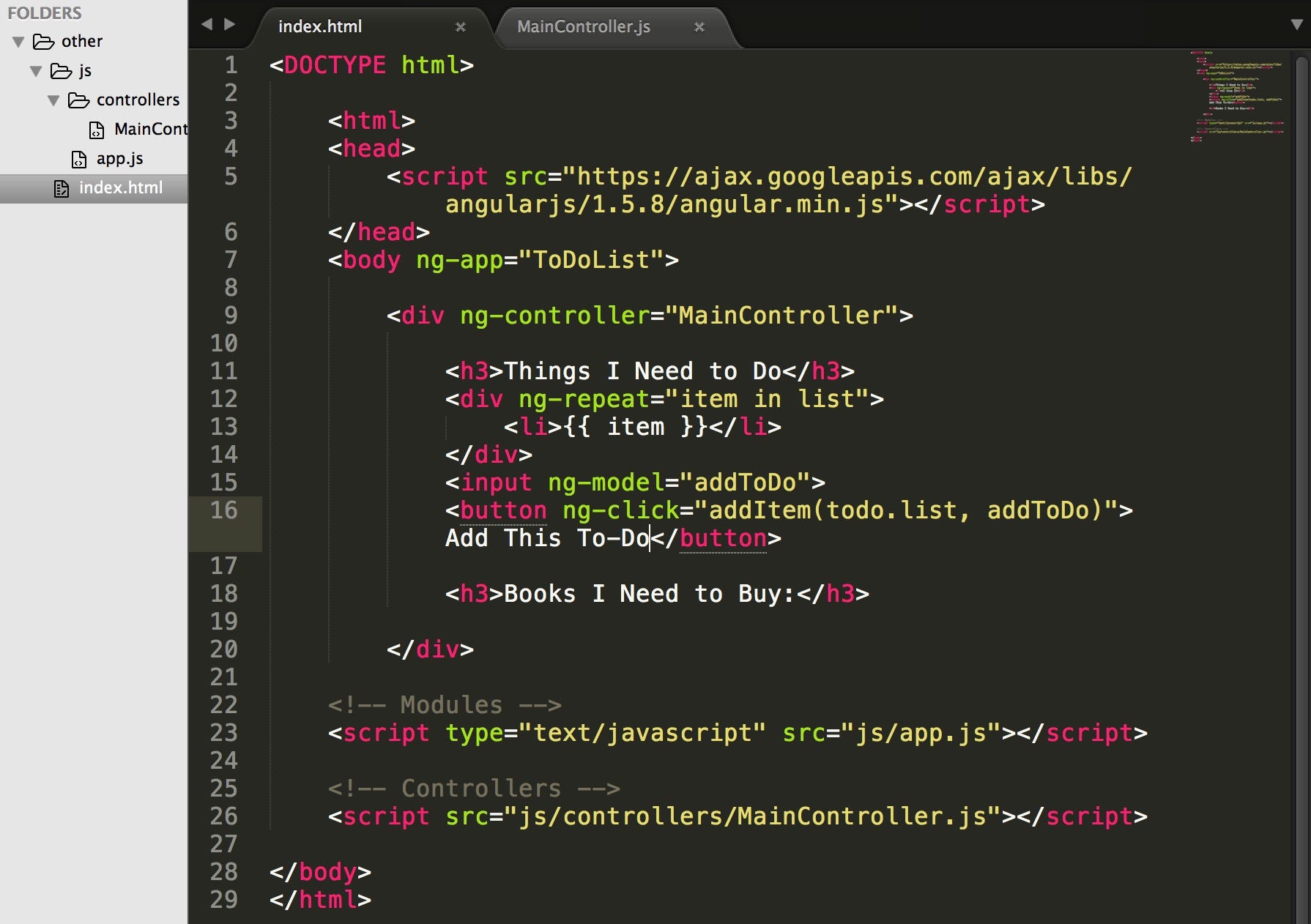Click the MainController.js file icon under controllers
Viewport: 1311px width, 924px height.
(97, 130)
